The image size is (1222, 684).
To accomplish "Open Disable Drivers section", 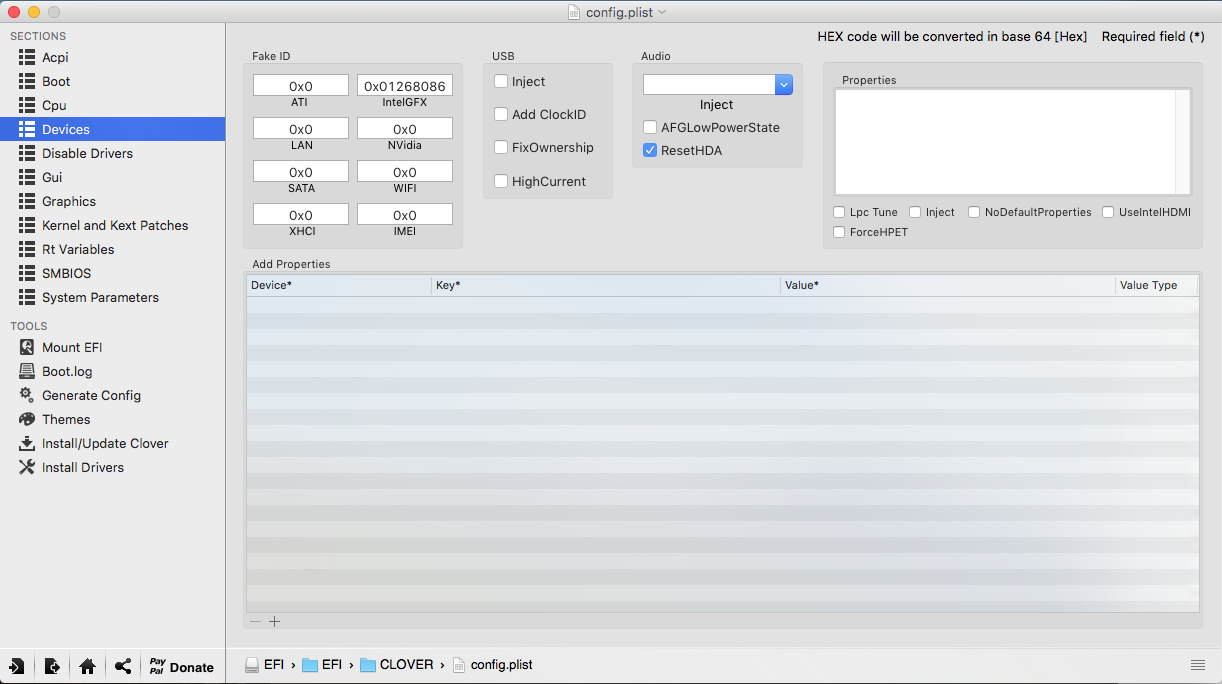I will pos(112,153).
